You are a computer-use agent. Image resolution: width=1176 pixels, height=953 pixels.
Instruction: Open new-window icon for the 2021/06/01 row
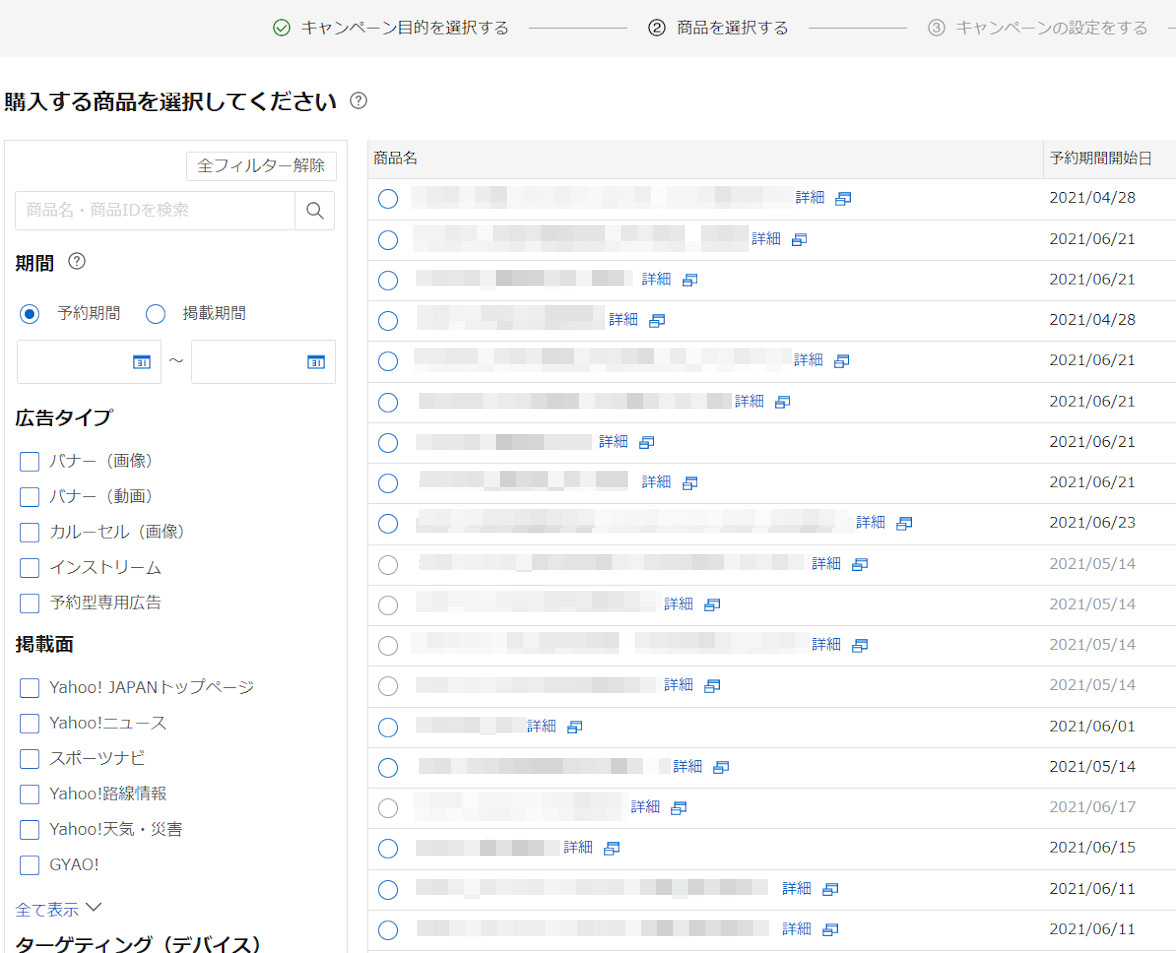(x=574, y=727)
